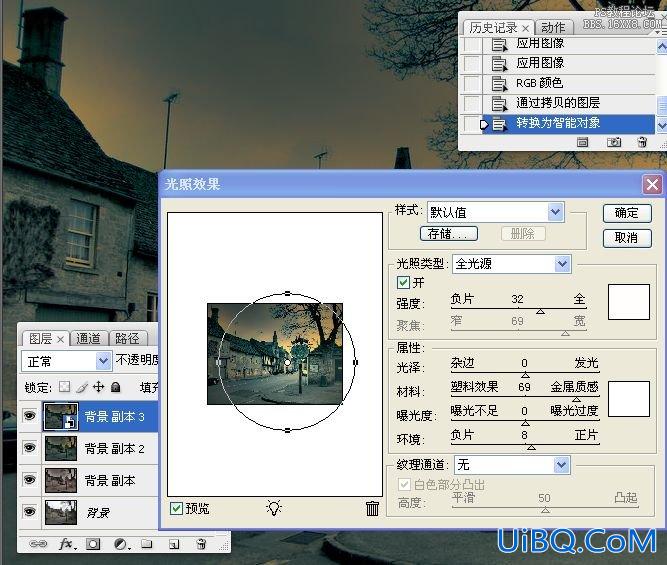667x565 pixels.
Task: Open the light color swatch beside 强度
Action: click(629, 302)
